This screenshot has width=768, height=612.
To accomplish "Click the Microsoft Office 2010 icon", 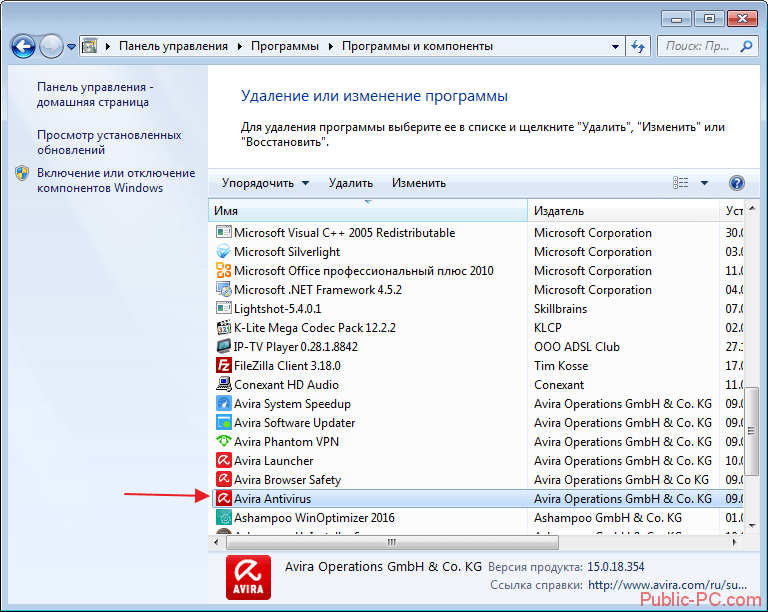I will [224, 270].
